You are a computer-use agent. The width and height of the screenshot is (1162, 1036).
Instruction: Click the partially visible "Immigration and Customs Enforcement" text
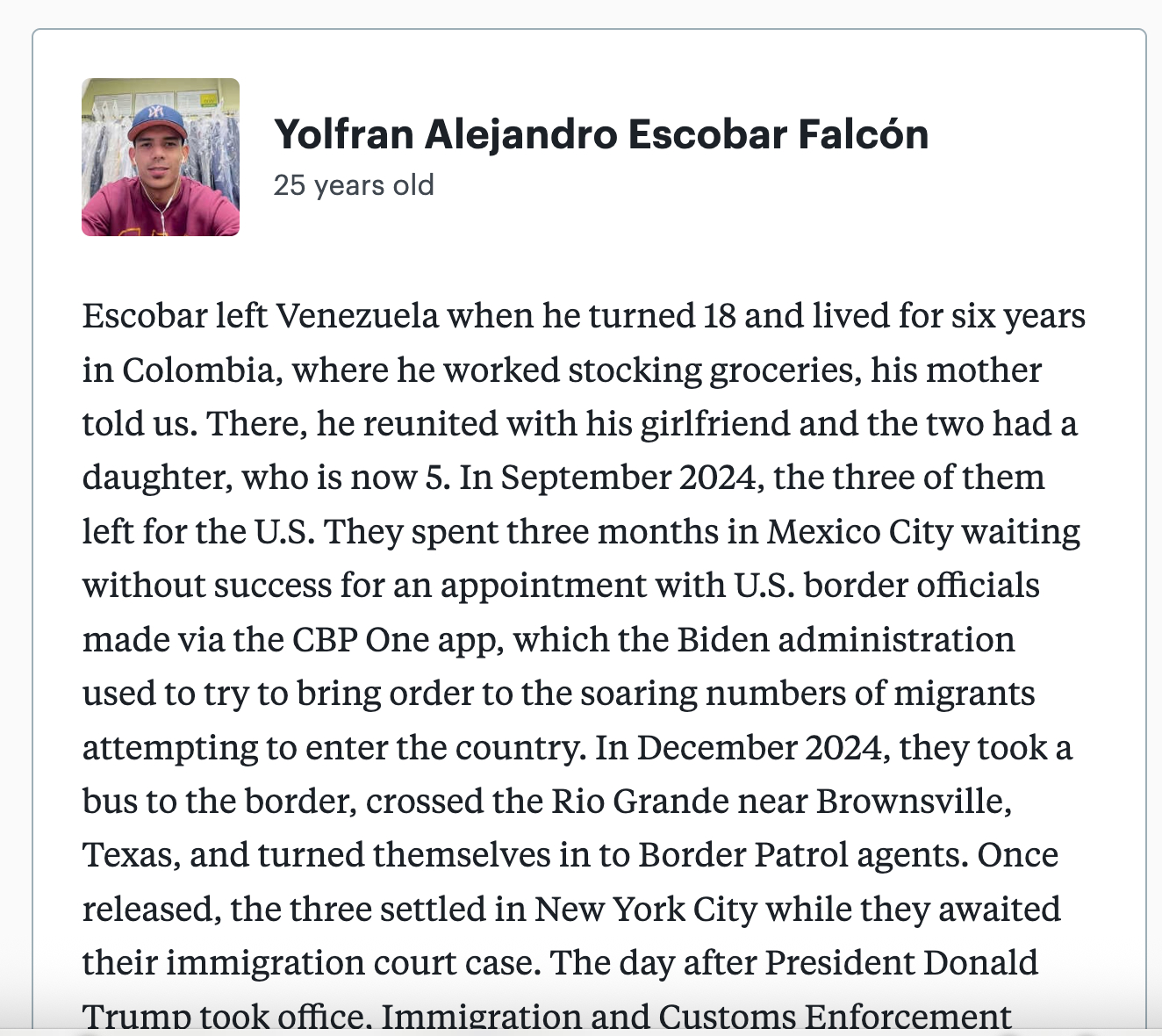click(696, 1017)
